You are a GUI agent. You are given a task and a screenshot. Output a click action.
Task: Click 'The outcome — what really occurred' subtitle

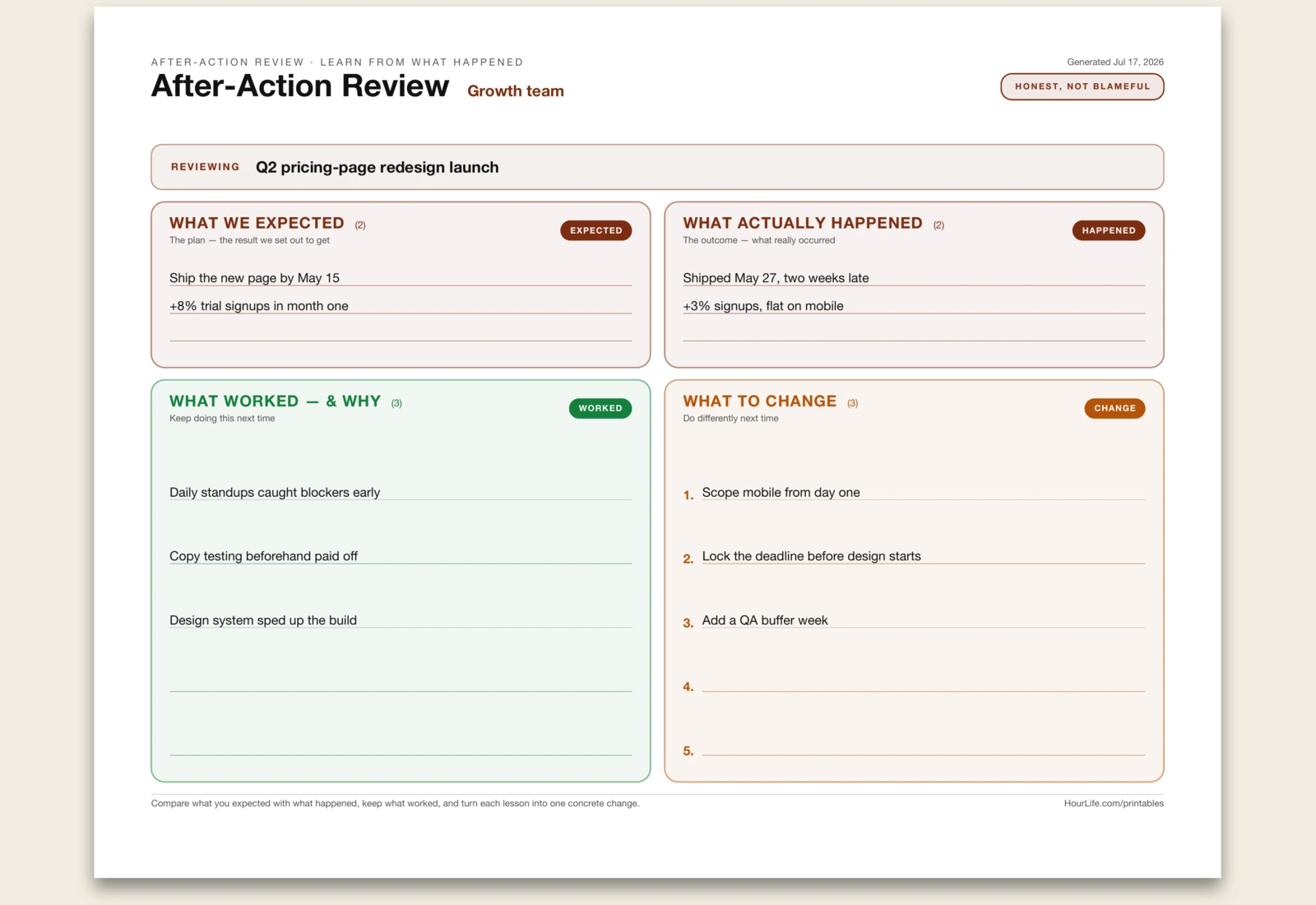[x=758, y=240]
